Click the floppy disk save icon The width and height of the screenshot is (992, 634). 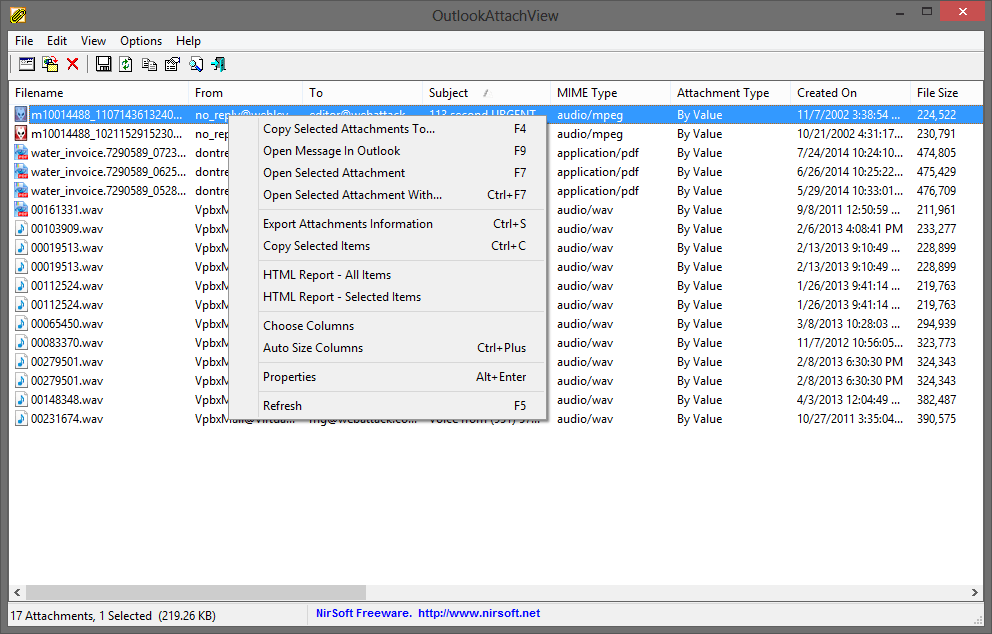pyautogui.click(x=103, y=65)
